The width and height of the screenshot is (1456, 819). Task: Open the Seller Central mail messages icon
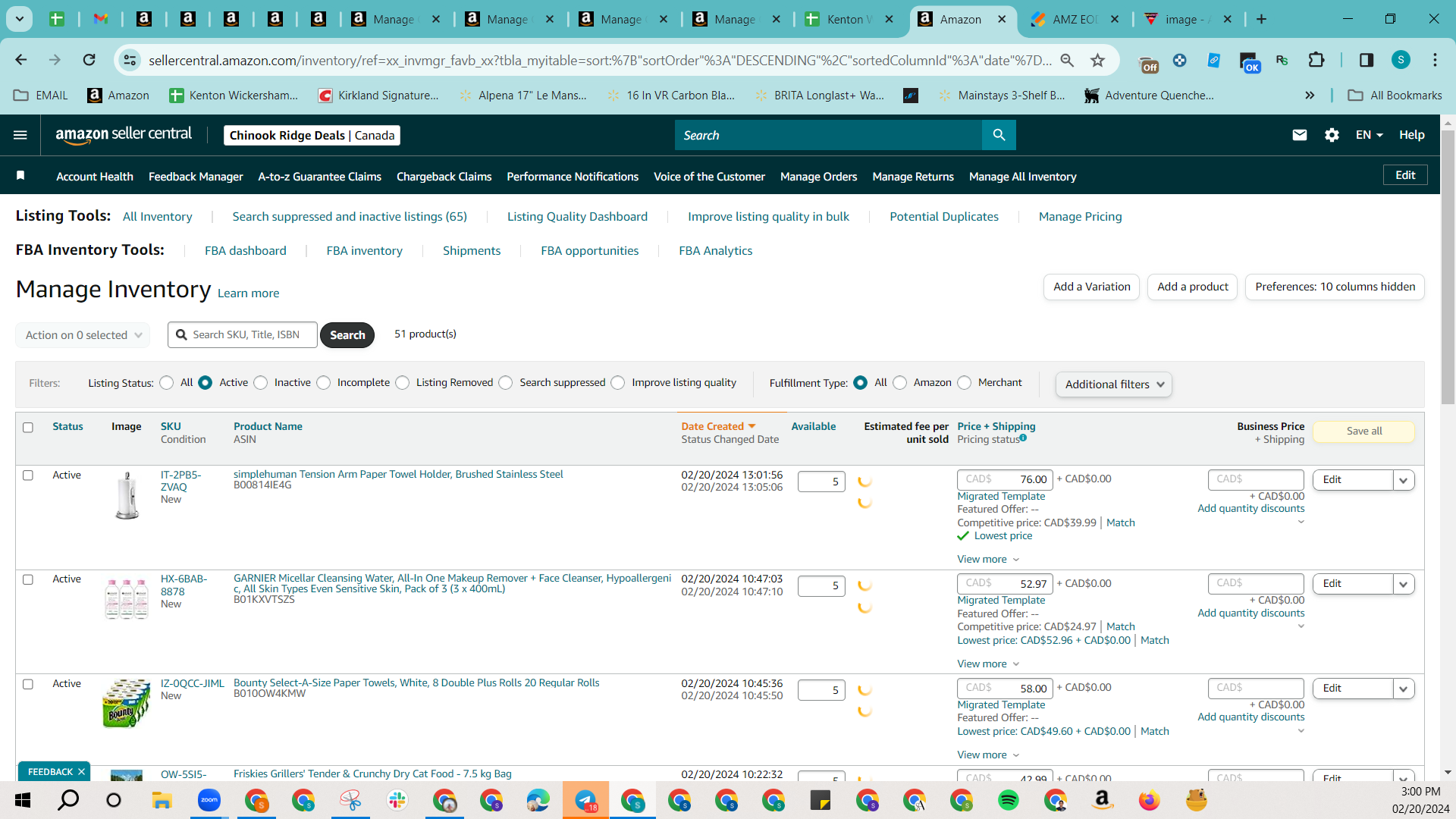click(1300, 135)
